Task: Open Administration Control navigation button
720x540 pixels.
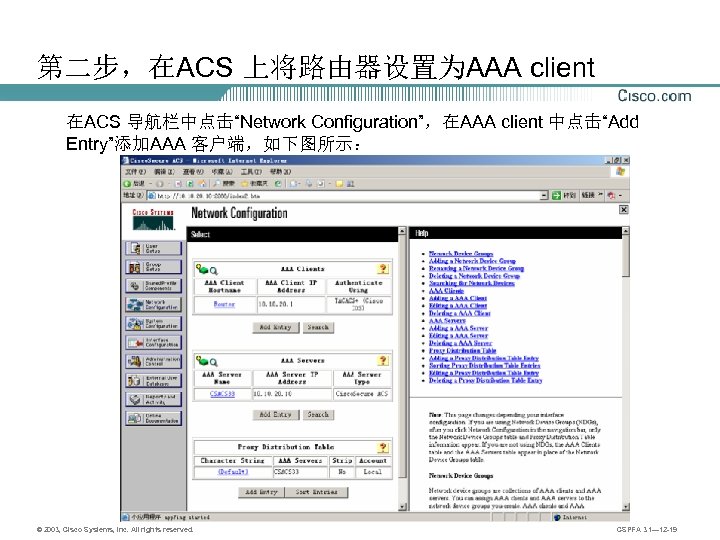Action: point(153,361)
